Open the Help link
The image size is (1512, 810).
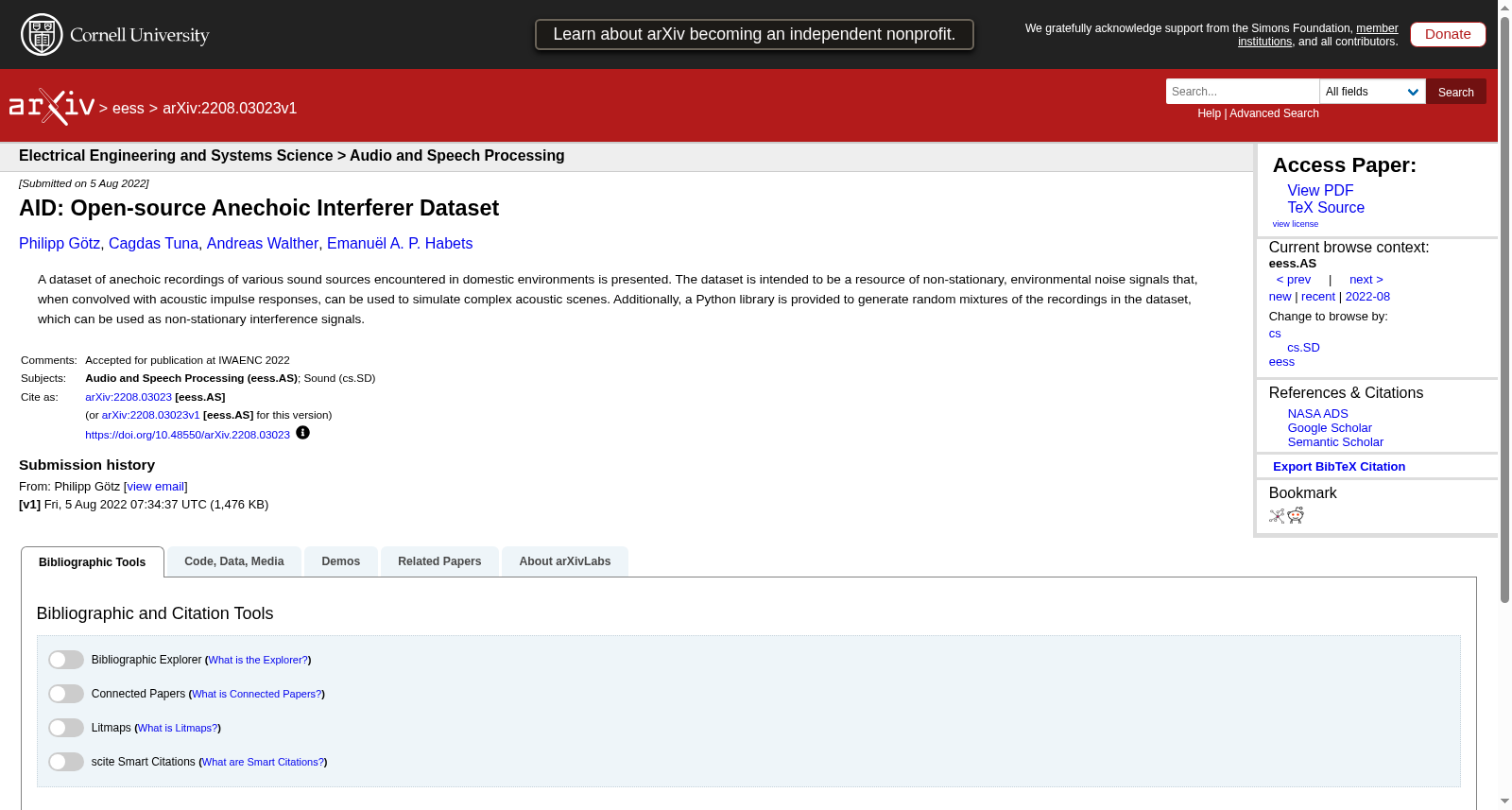1209,113
